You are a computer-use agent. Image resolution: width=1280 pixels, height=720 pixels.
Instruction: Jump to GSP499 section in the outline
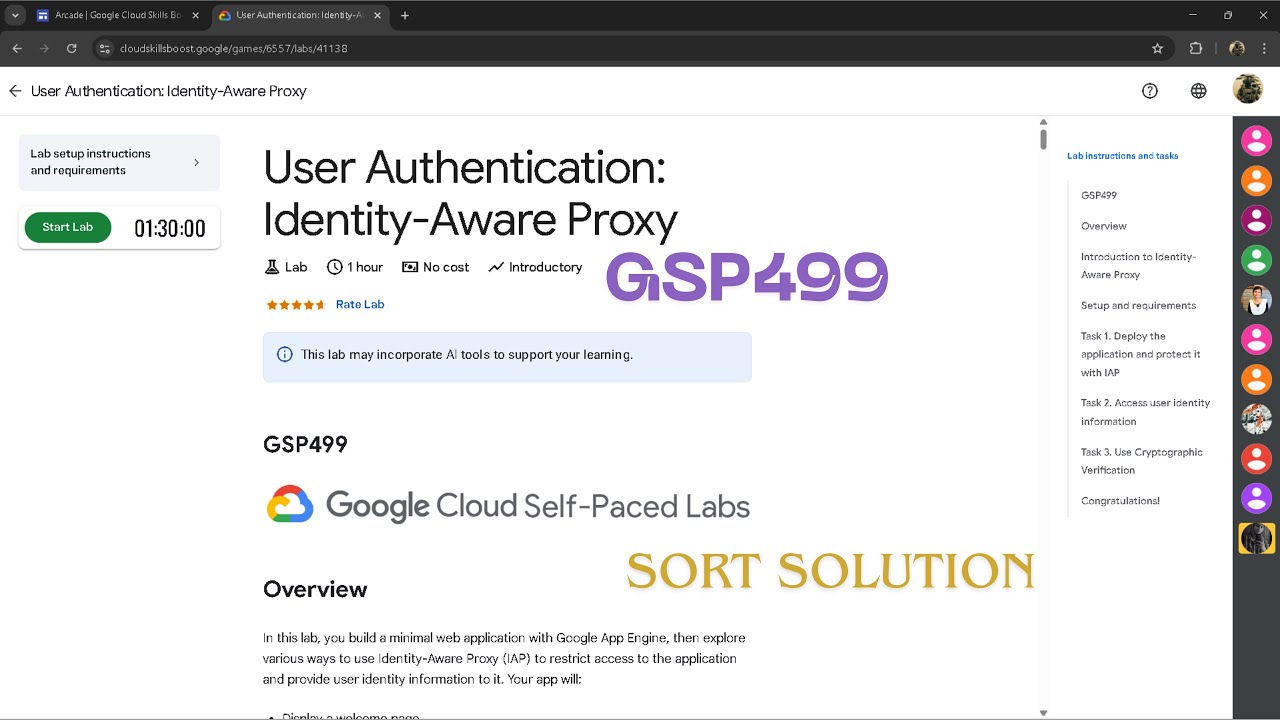tap(1099, 195)
